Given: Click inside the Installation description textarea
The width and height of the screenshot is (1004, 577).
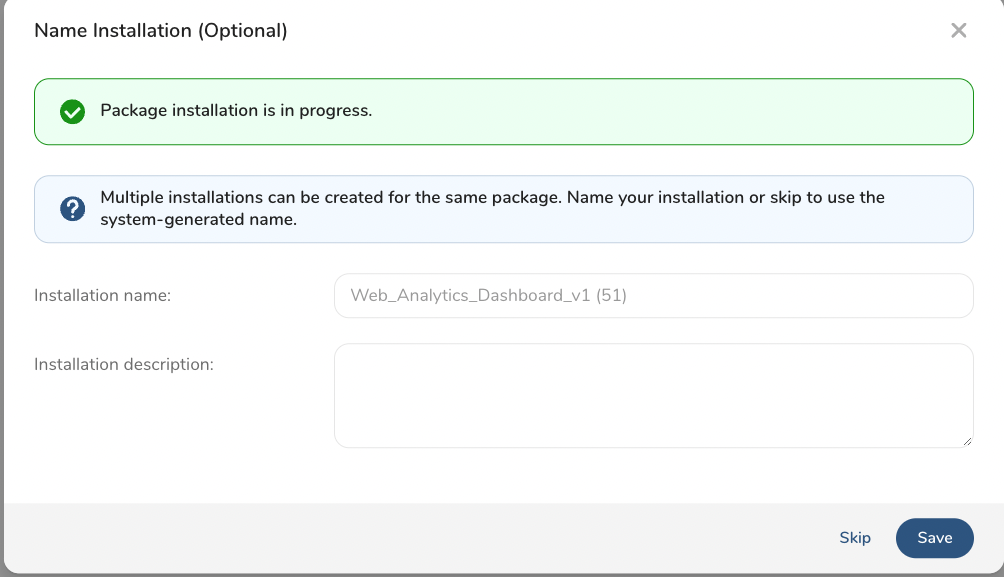Looking at the screenshot, I should pyautogui.click(x=653, y=395).
